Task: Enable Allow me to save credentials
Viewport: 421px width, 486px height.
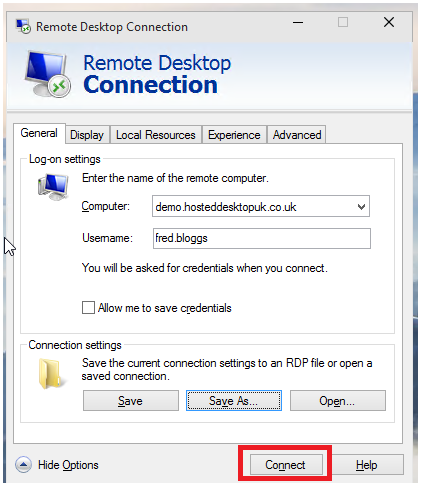Action: point(88,307)
